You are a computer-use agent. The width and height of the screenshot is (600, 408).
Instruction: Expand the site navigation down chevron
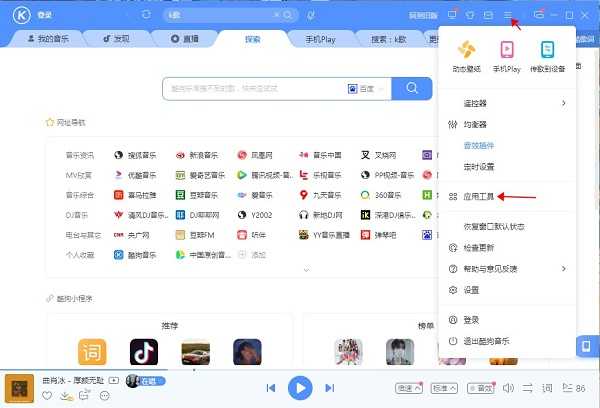click(x=306, y=270)
